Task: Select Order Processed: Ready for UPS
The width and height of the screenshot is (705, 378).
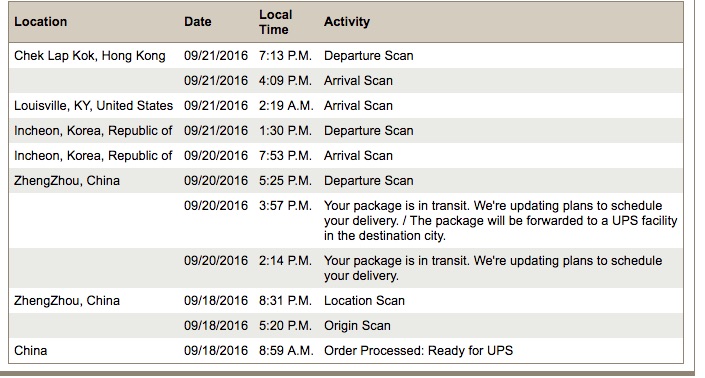Action: point(418,351)
